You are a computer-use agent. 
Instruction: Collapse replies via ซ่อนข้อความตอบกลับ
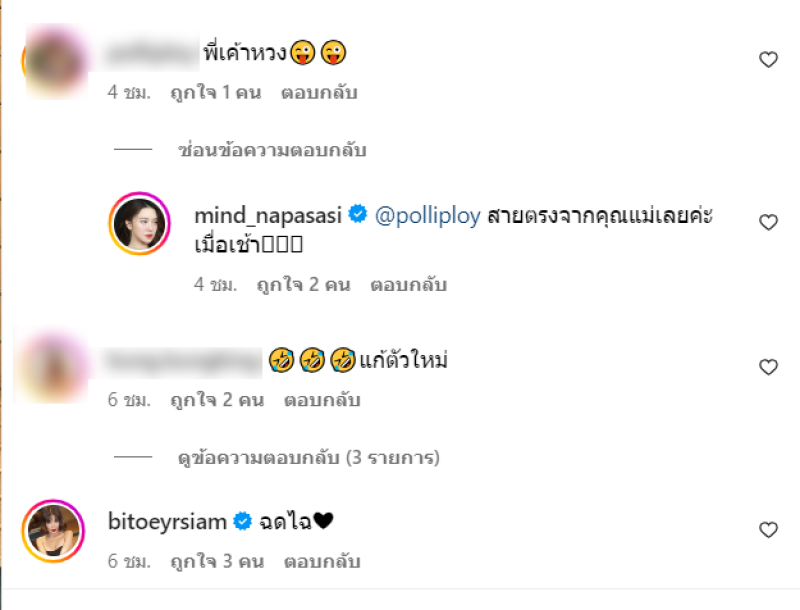click(272, 150)
